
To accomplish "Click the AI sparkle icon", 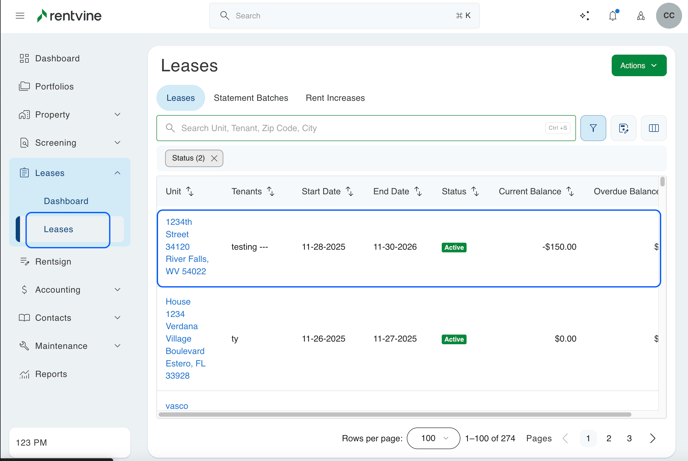I will (585, 16).
